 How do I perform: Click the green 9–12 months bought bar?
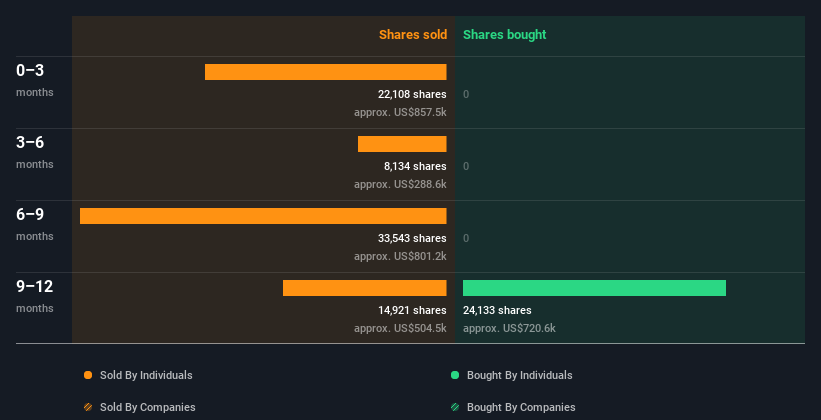tap(594, 288)
